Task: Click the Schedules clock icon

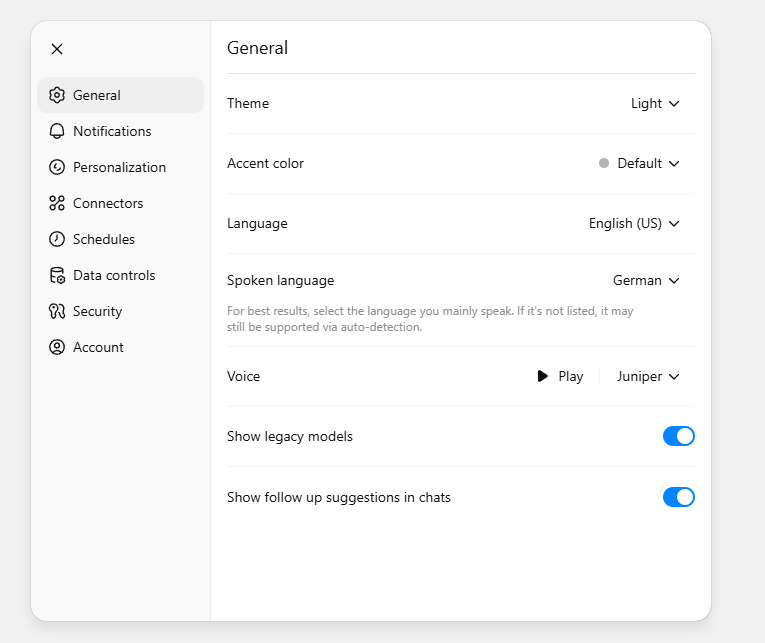Action: 57,239
